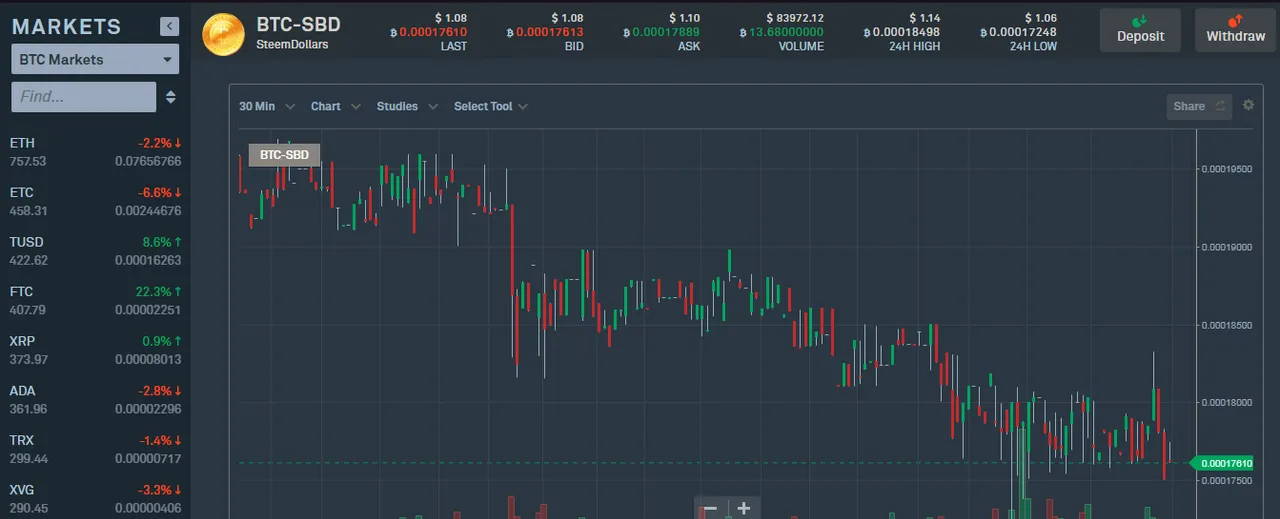Click the BTC-SBD chart label tag
Screen dimensions: 1280x519
(284, 155)
